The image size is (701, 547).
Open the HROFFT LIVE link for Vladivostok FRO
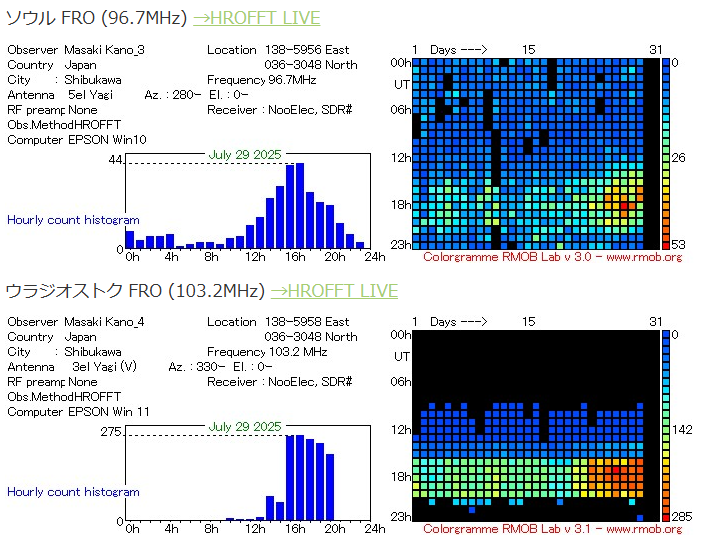click(x=334, y=291)
